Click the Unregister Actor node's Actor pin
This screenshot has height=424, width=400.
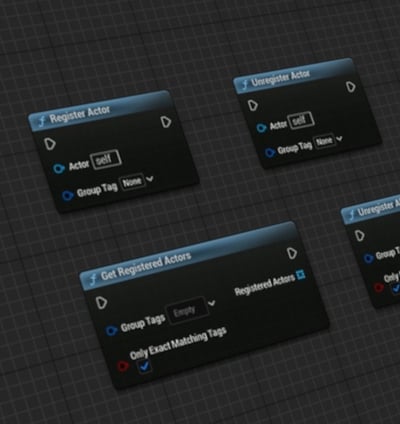[x=261, y=128]
